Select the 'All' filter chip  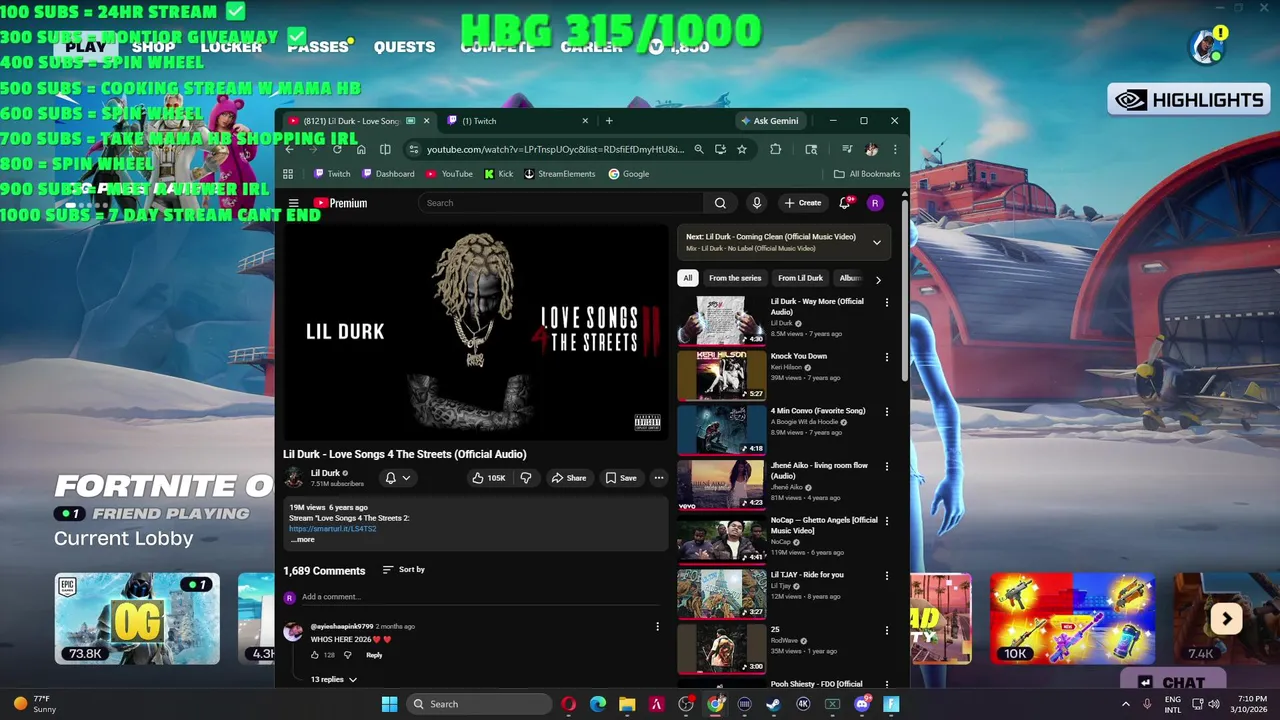click(x=687, y=278)
